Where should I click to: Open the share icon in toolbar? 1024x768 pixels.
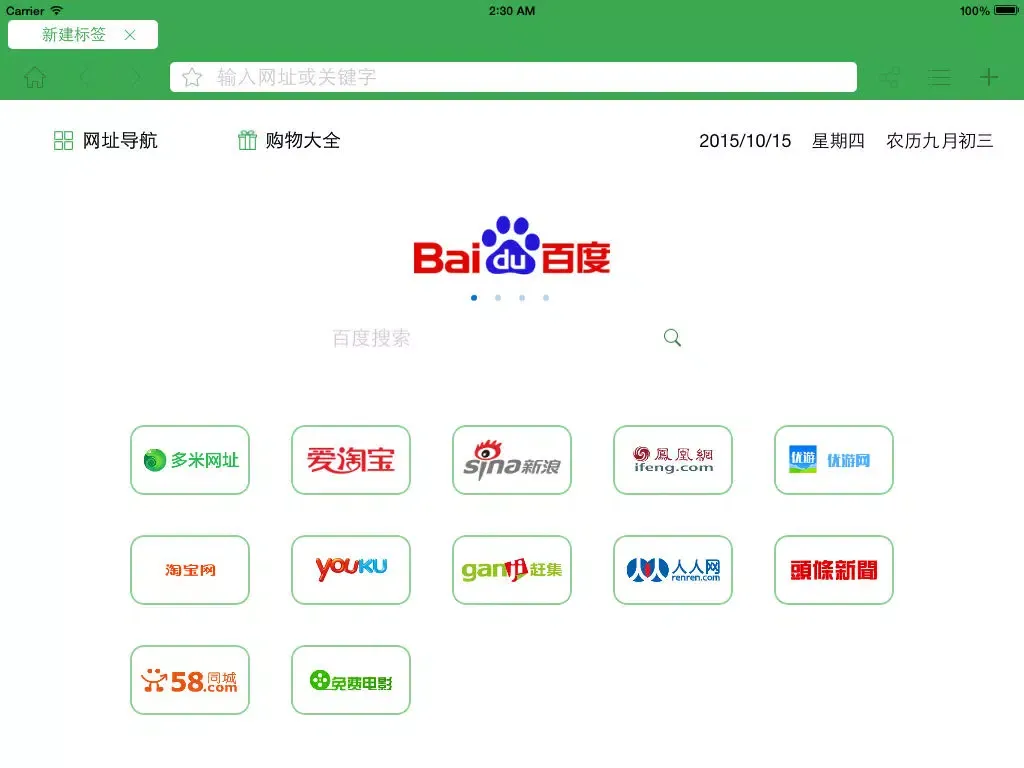[x=890, y=77]
